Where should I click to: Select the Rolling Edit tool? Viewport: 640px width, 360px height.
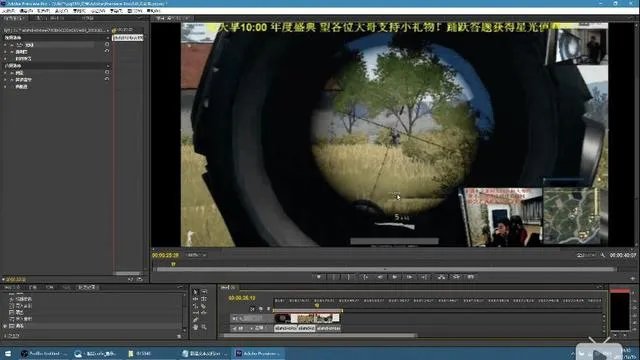(204, 299)
